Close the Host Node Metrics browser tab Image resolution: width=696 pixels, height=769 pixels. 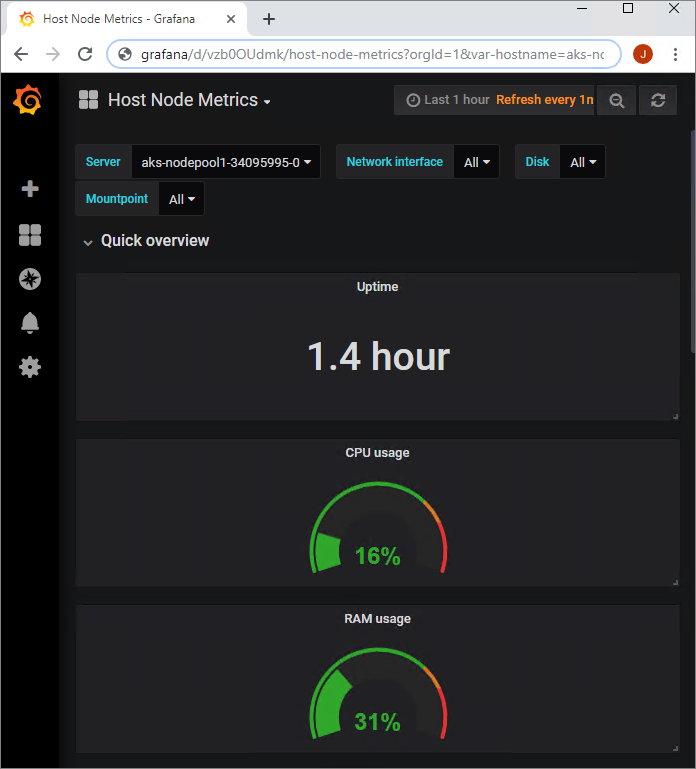(231, 19)
